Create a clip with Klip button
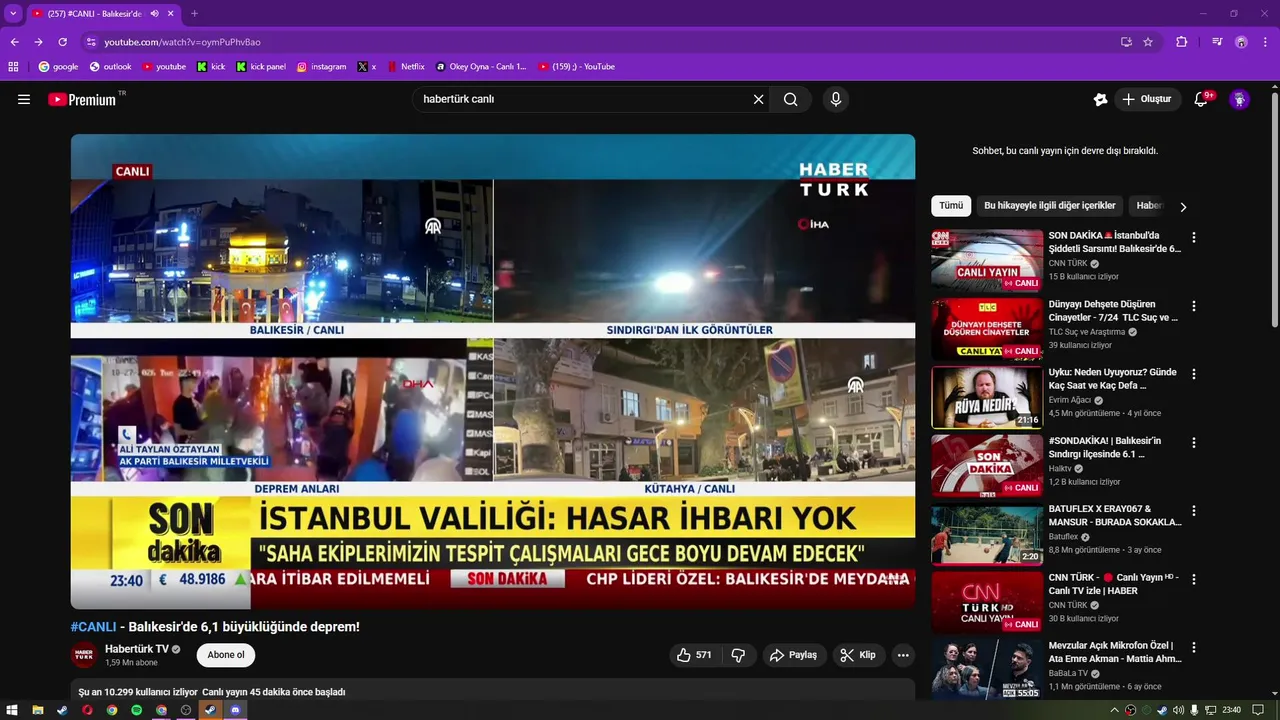The image size is (1280, 720). [x=858, y=655]
